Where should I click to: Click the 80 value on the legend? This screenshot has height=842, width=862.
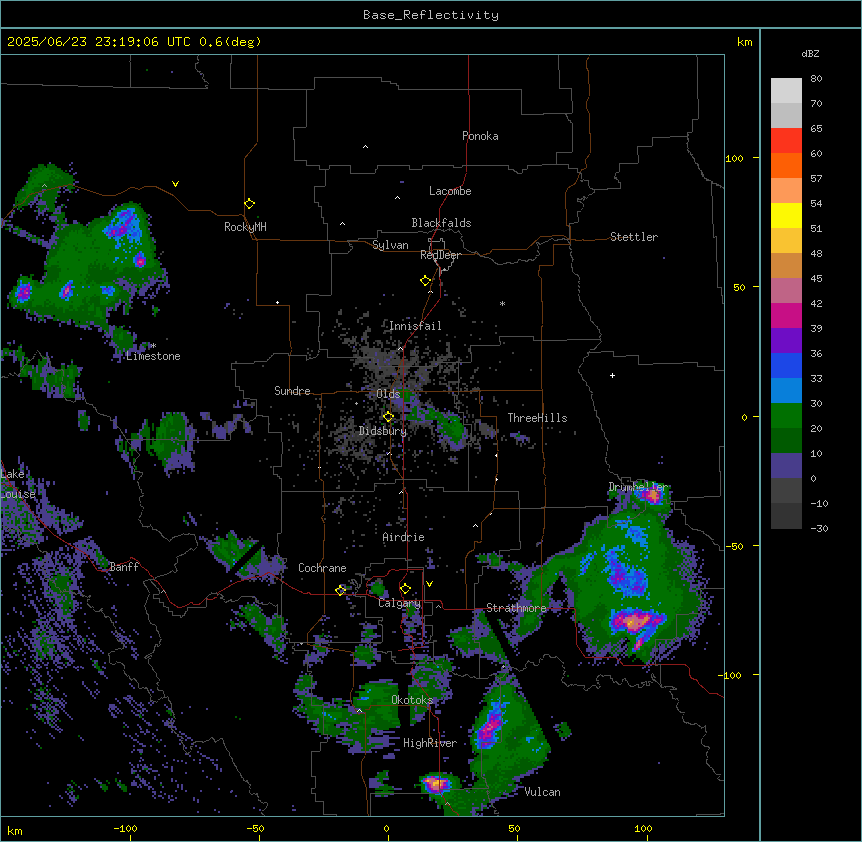(816, 79)
